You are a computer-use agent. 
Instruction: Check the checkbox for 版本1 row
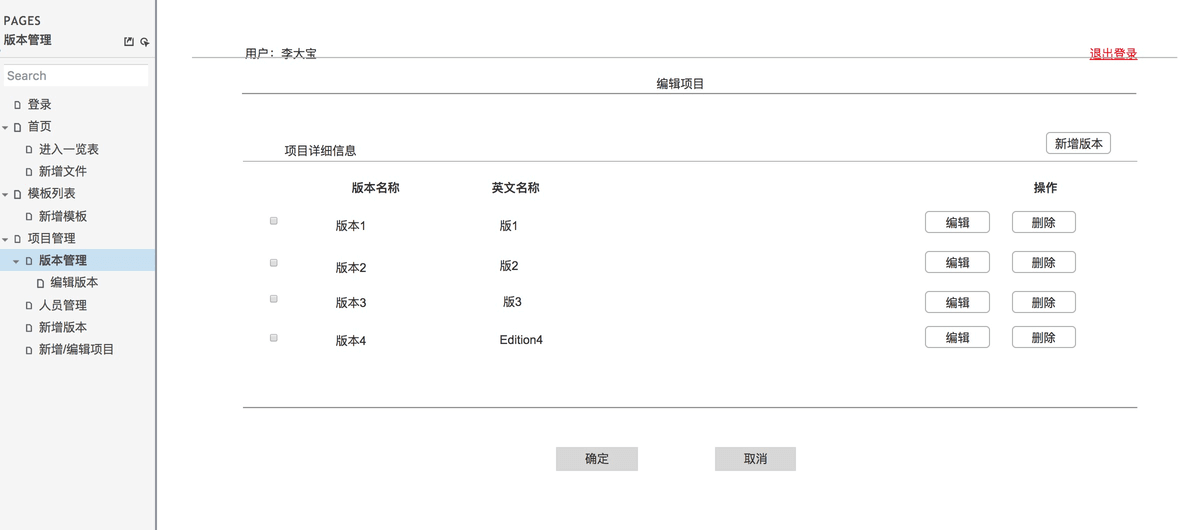point(274,221)
